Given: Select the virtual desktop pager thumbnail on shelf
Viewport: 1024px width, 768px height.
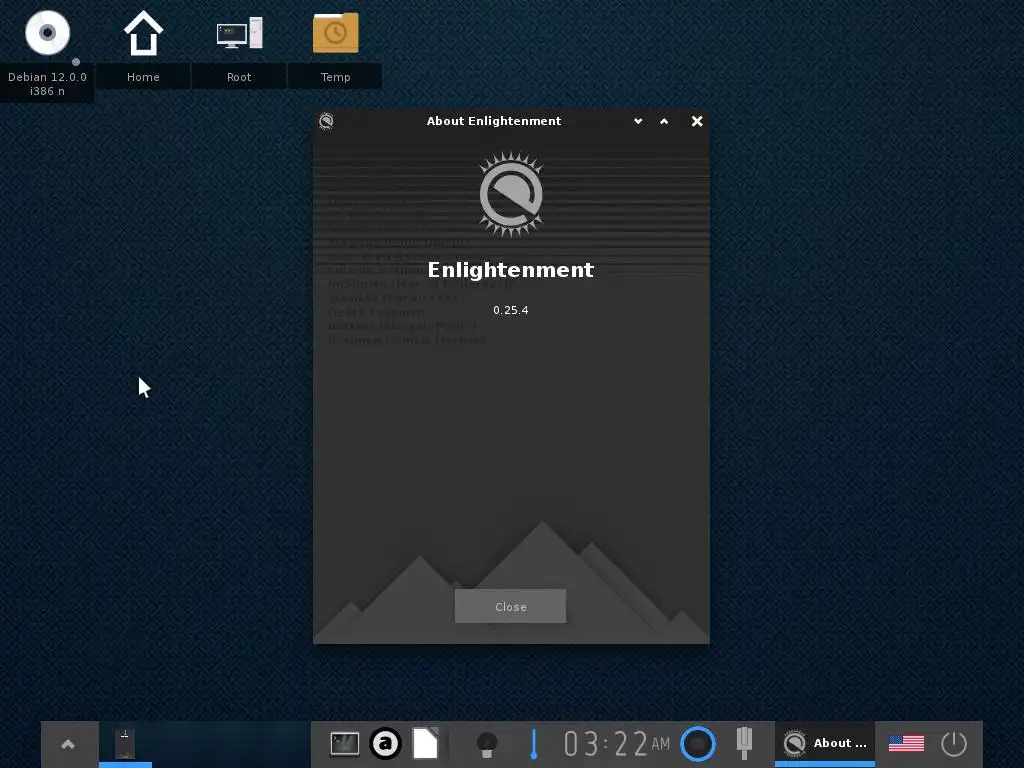Looking at the screenshot, I should pyautogui.click(x=125, y=744).
